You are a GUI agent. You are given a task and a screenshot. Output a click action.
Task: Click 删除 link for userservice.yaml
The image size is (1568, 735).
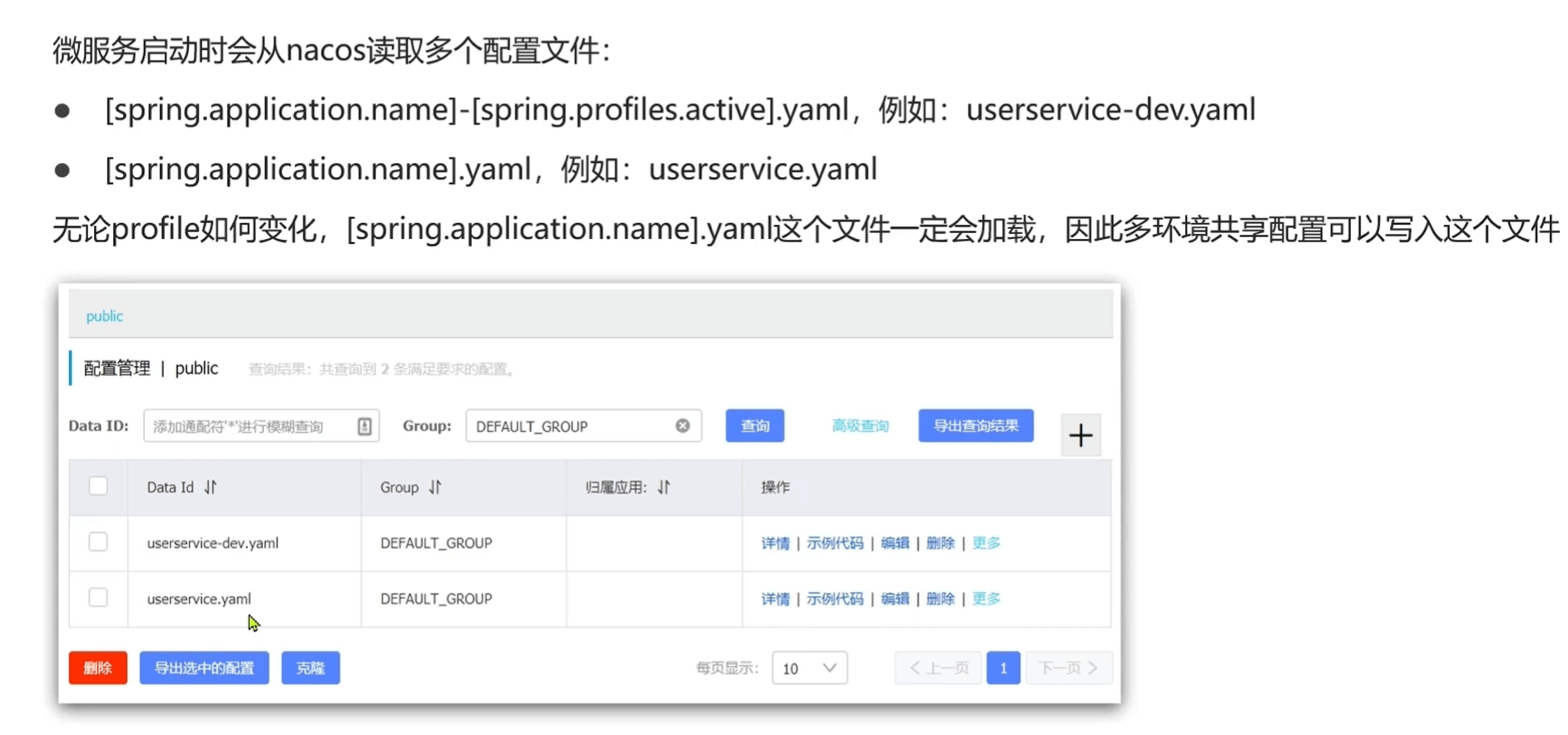[940, 598]
